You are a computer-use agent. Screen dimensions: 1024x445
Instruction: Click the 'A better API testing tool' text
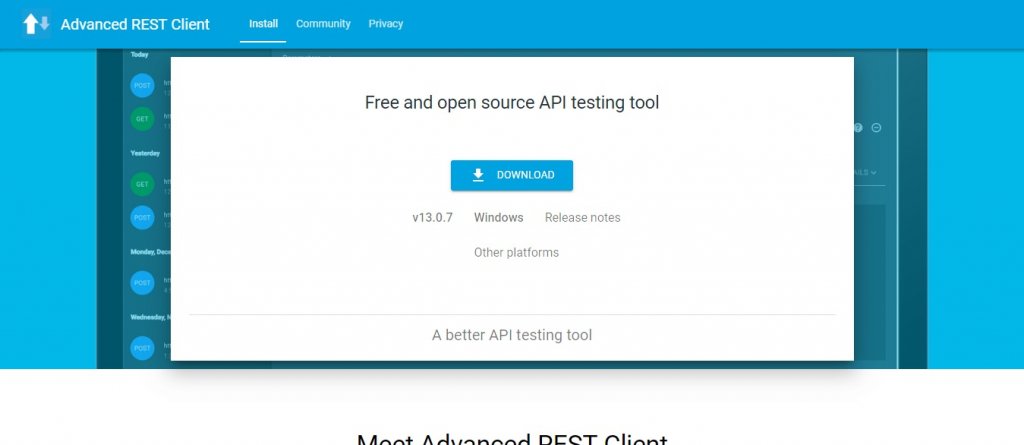(512, 335)
